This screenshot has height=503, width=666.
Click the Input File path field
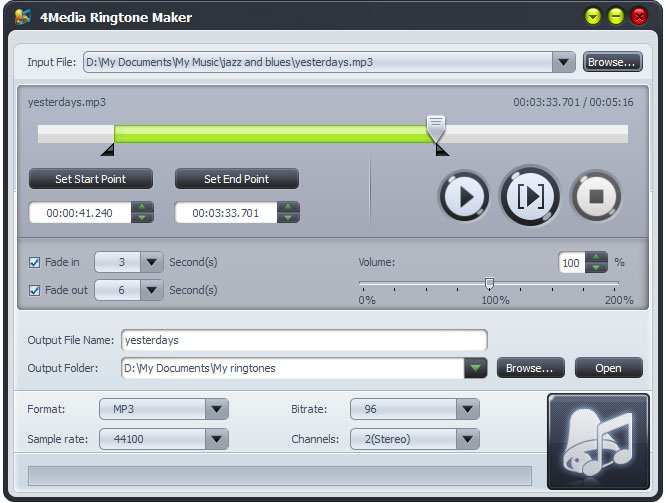click(318, 62)
